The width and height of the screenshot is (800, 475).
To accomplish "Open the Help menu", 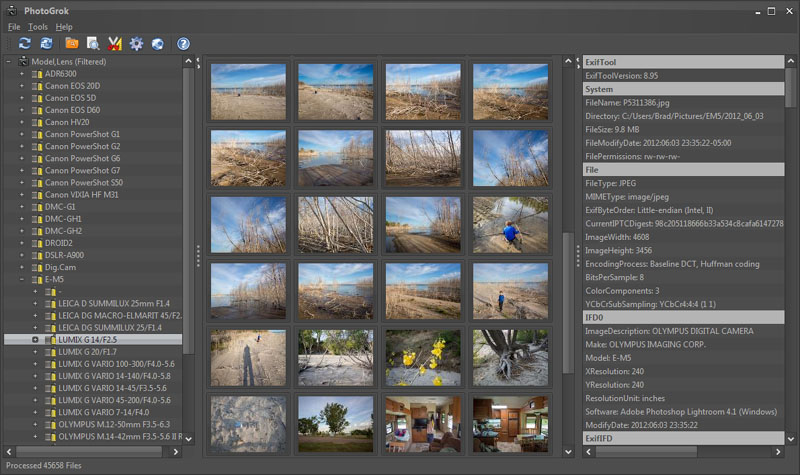I will coord(64,27).
